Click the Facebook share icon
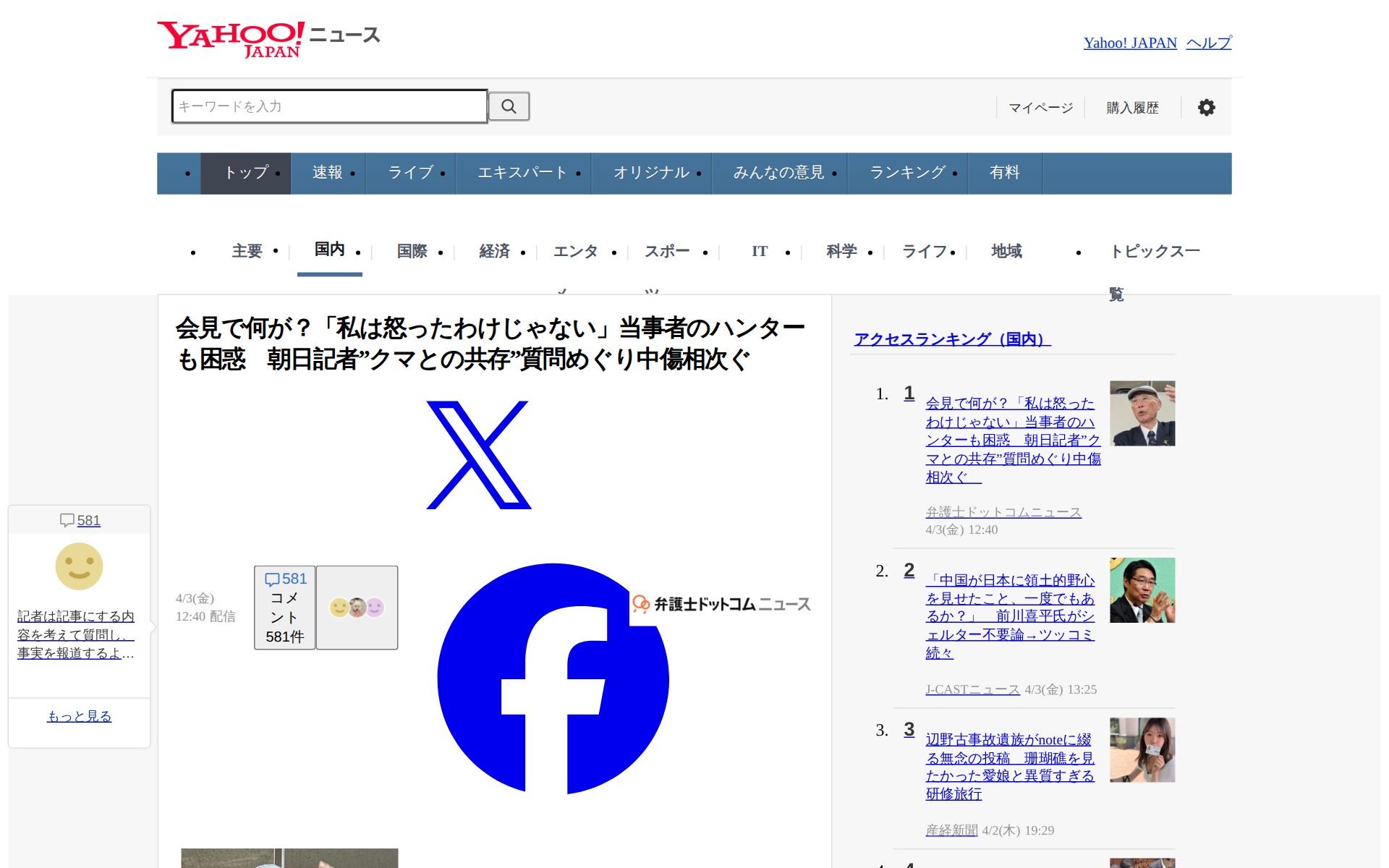The image size is (1389, 868). (553, 678)
